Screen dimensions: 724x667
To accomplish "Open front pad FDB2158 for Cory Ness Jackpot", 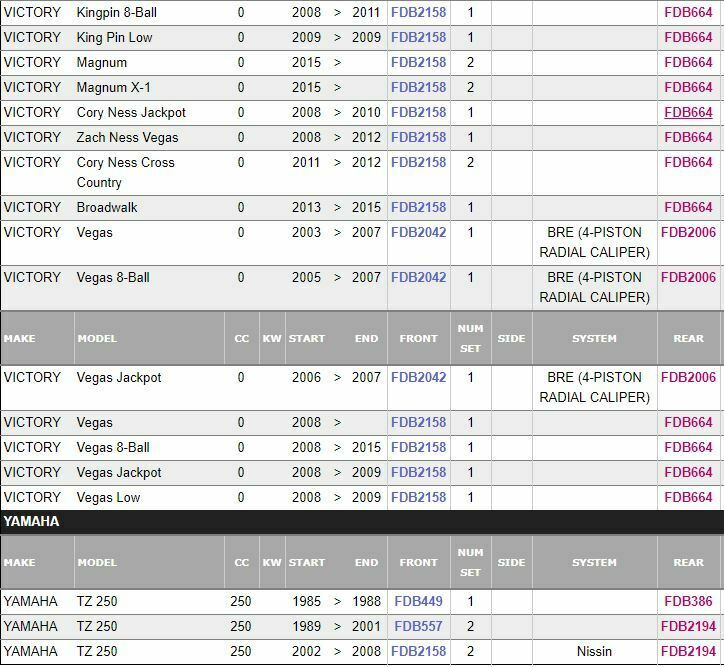I will tap(418, 112).
